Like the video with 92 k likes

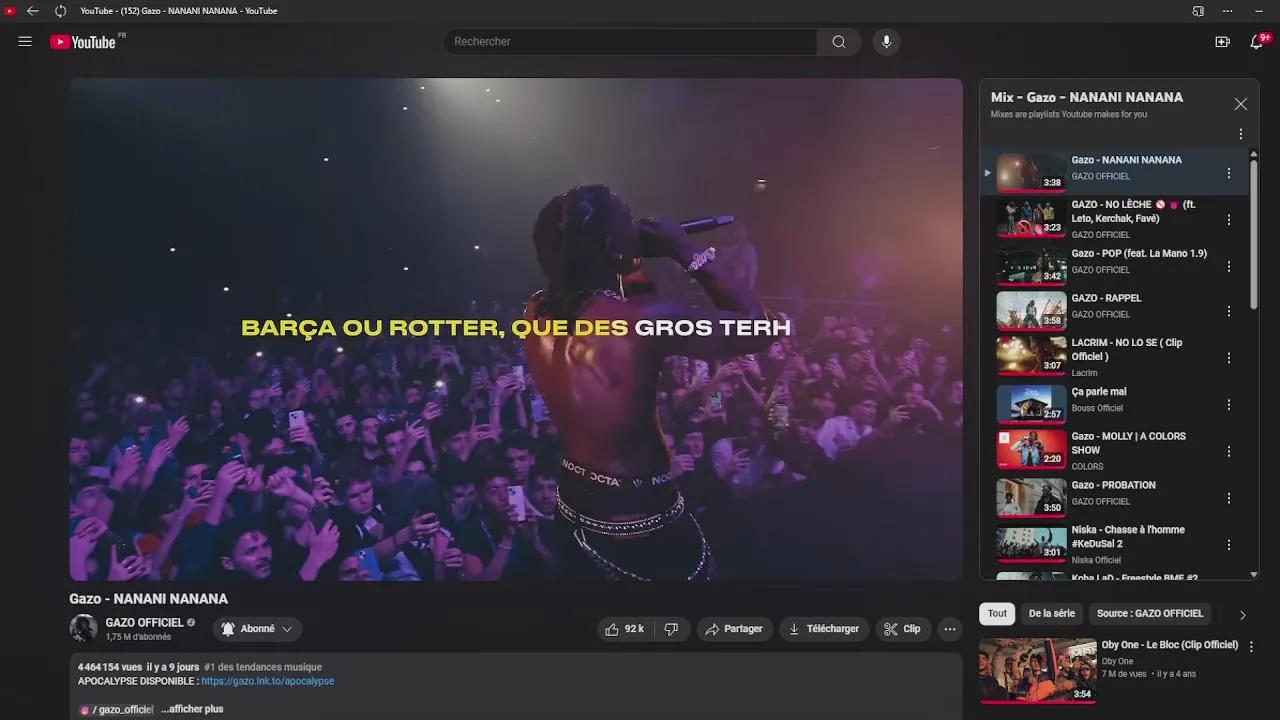pyautogui.click(x=625, y=629)
